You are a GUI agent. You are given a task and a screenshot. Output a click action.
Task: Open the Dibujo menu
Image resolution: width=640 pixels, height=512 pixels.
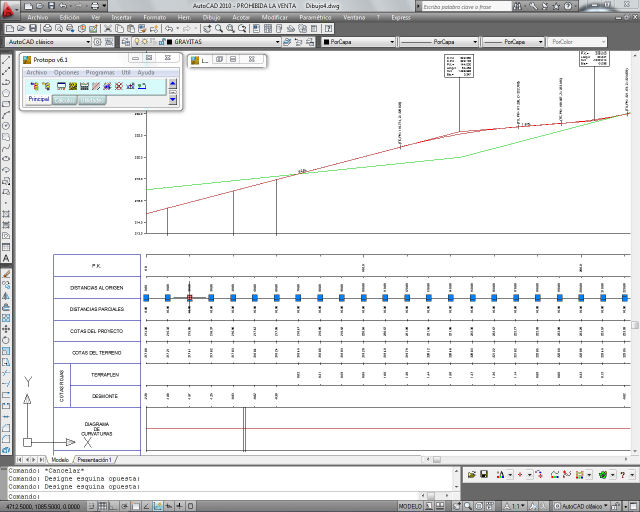click(x=211, y=18)
